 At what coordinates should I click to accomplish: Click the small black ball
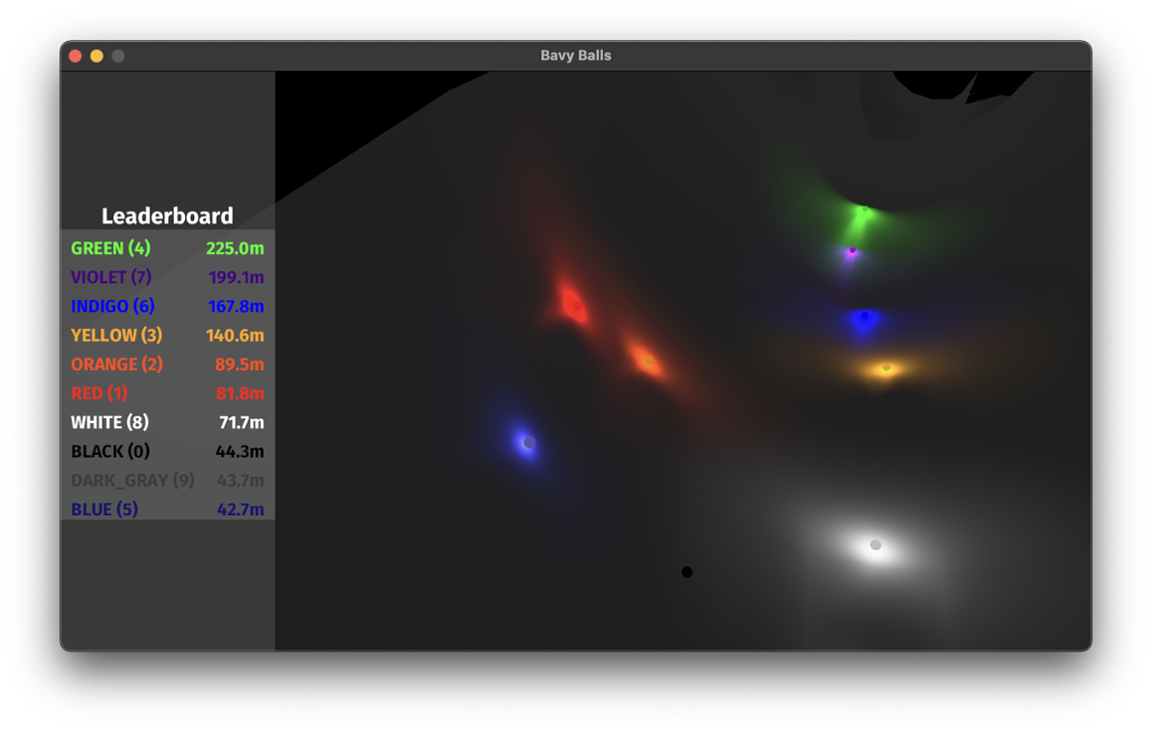click(x=687, y=572)
